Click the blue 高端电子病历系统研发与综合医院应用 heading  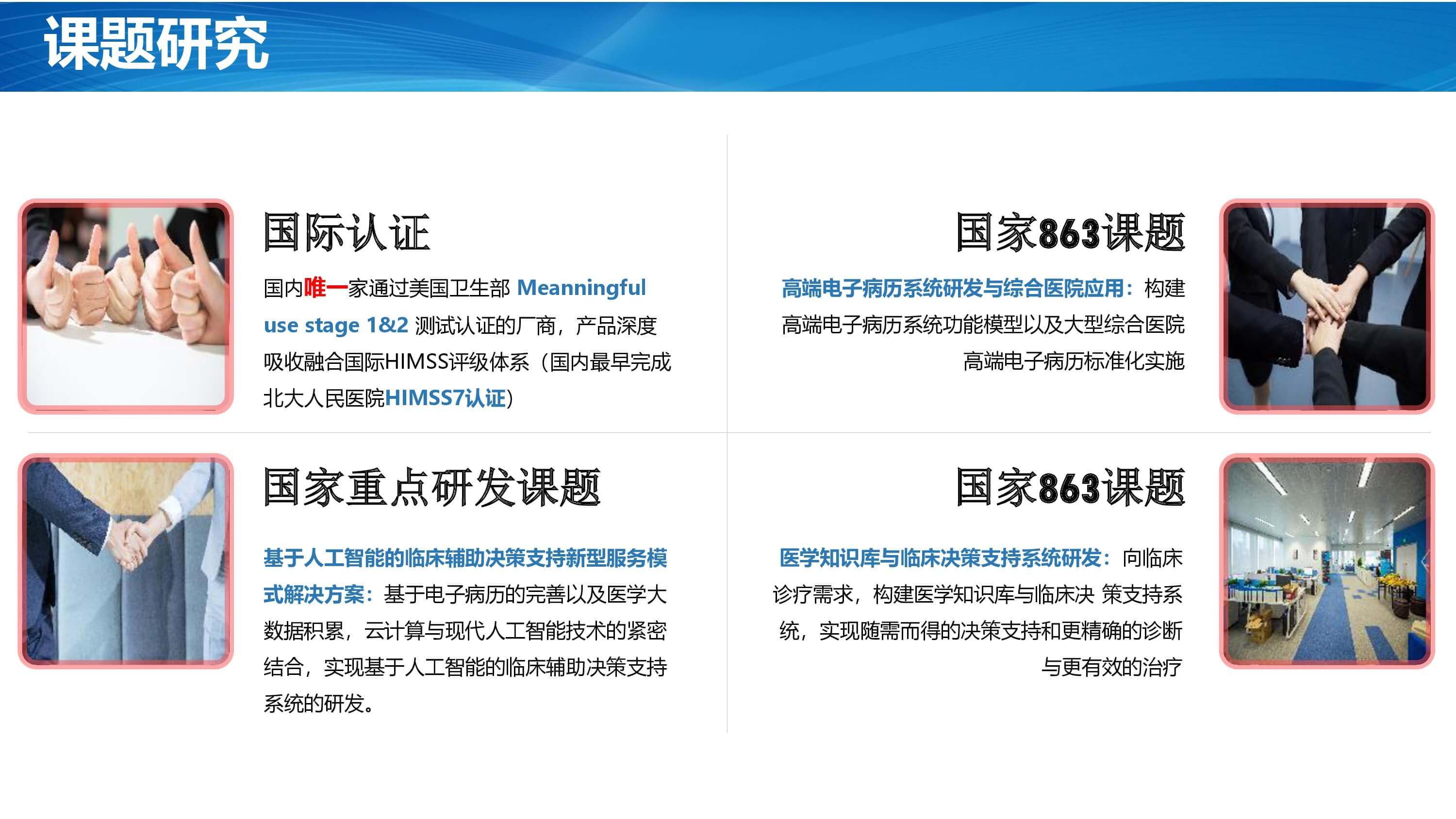click(952, 288)
